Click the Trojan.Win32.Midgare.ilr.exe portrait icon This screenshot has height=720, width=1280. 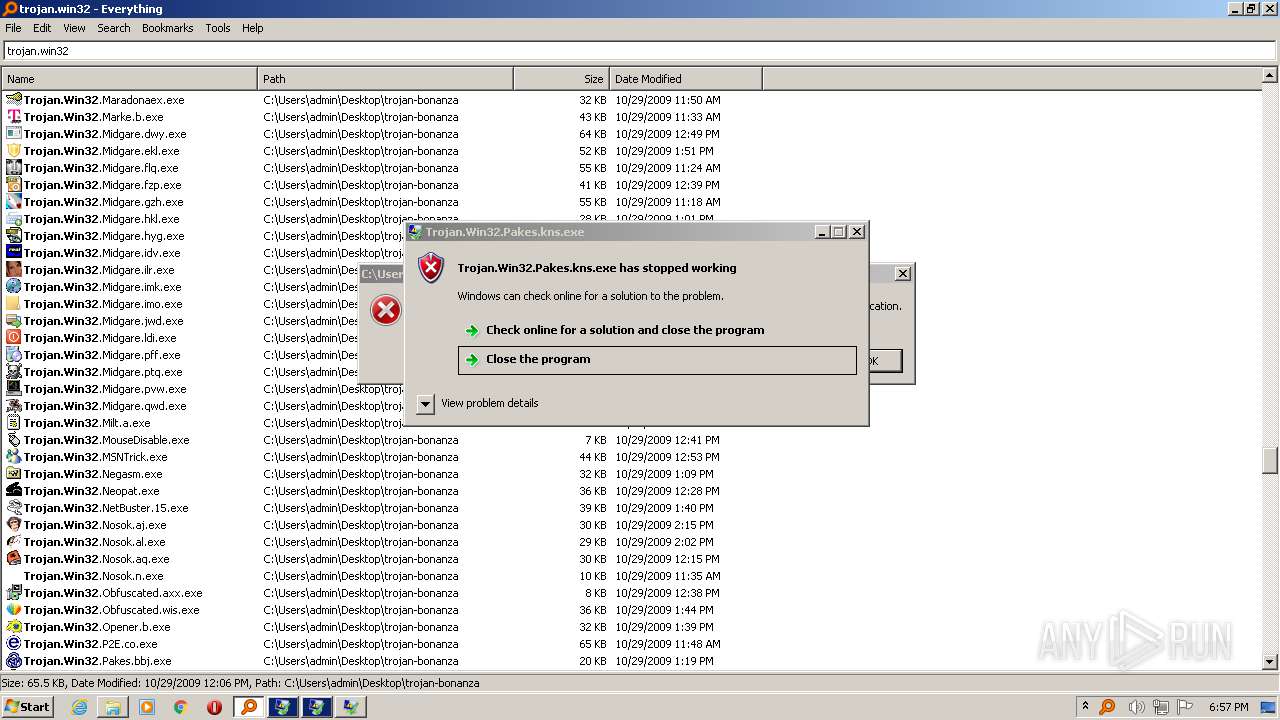click(x=14, y=270)
